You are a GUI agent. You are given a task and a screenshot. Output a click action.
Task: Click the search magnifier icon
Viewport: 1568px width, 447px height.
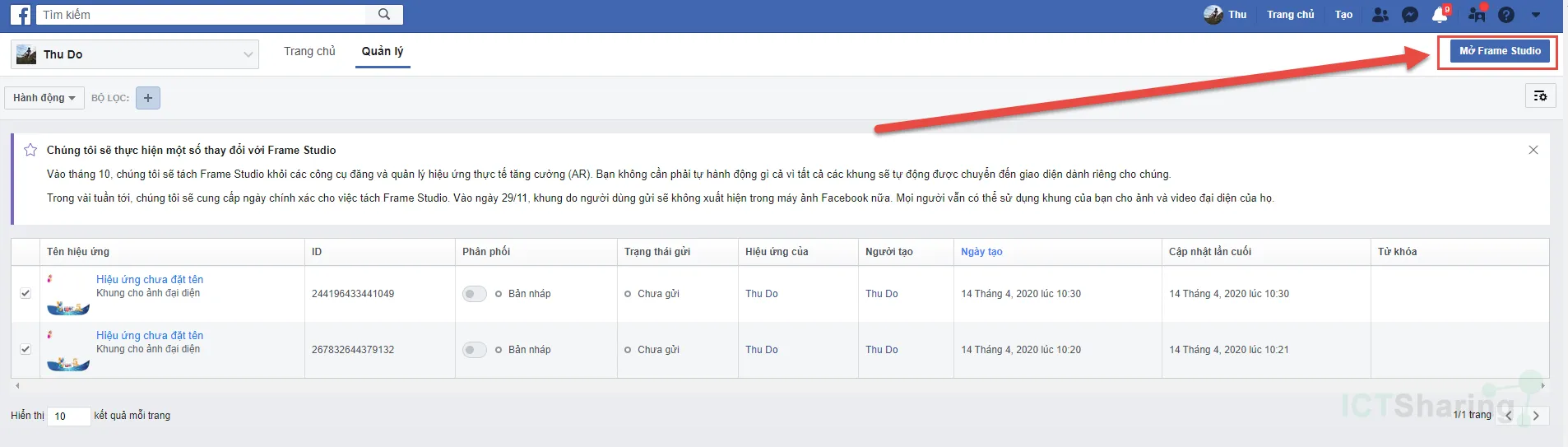click(384, 14)
